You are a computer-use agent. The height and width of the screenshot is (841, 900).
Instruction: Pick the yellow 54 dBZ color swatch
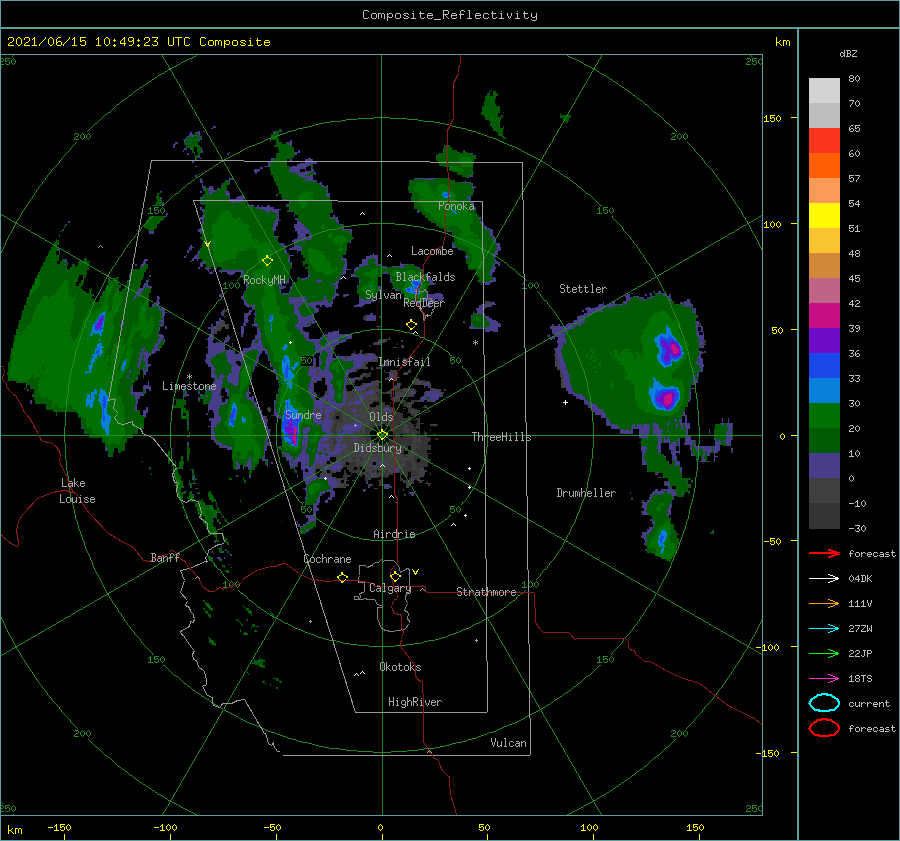pos(824,216)
